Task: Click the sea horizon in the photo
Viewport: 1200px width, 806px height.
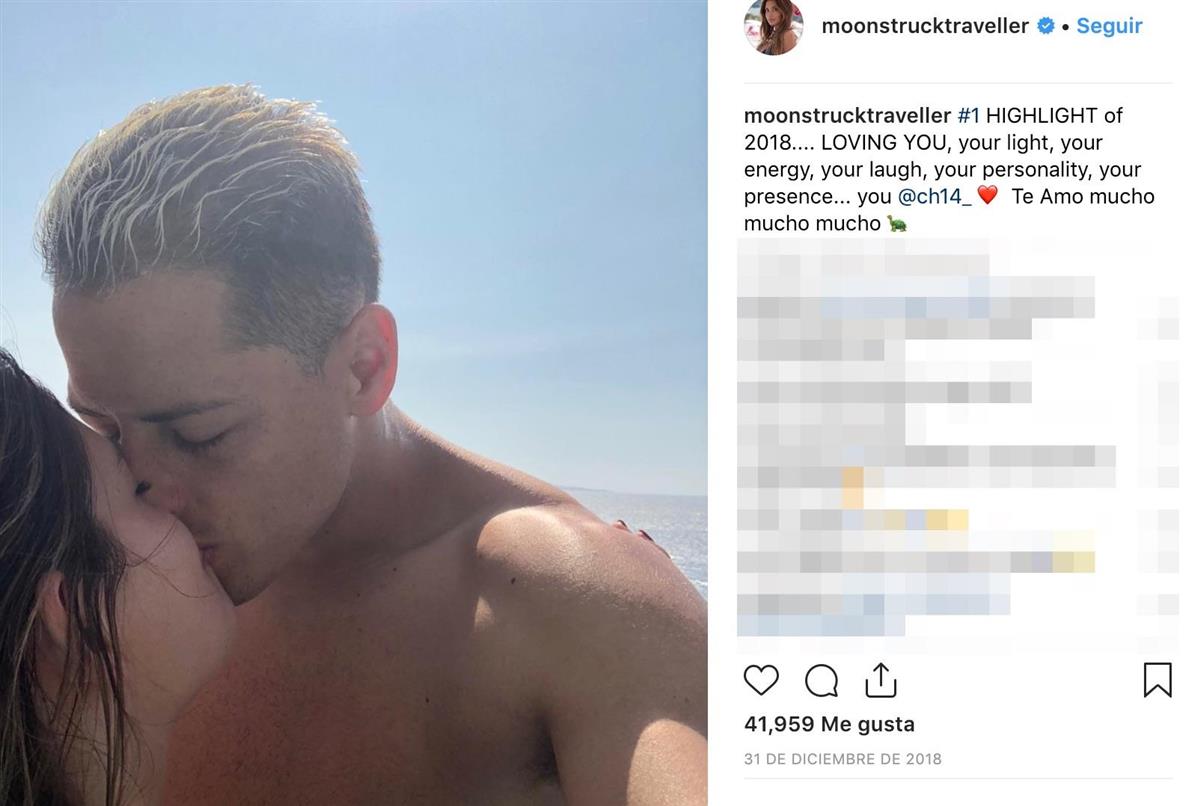Action: pos(640,490)
